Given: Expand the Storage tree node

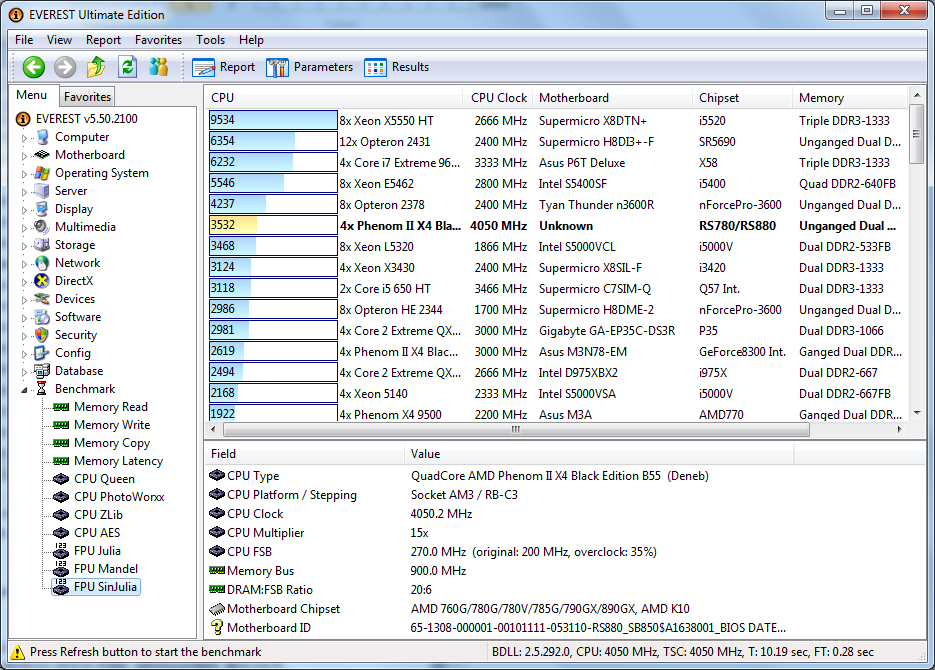Looking at the screenshot, I should point(24,246).
